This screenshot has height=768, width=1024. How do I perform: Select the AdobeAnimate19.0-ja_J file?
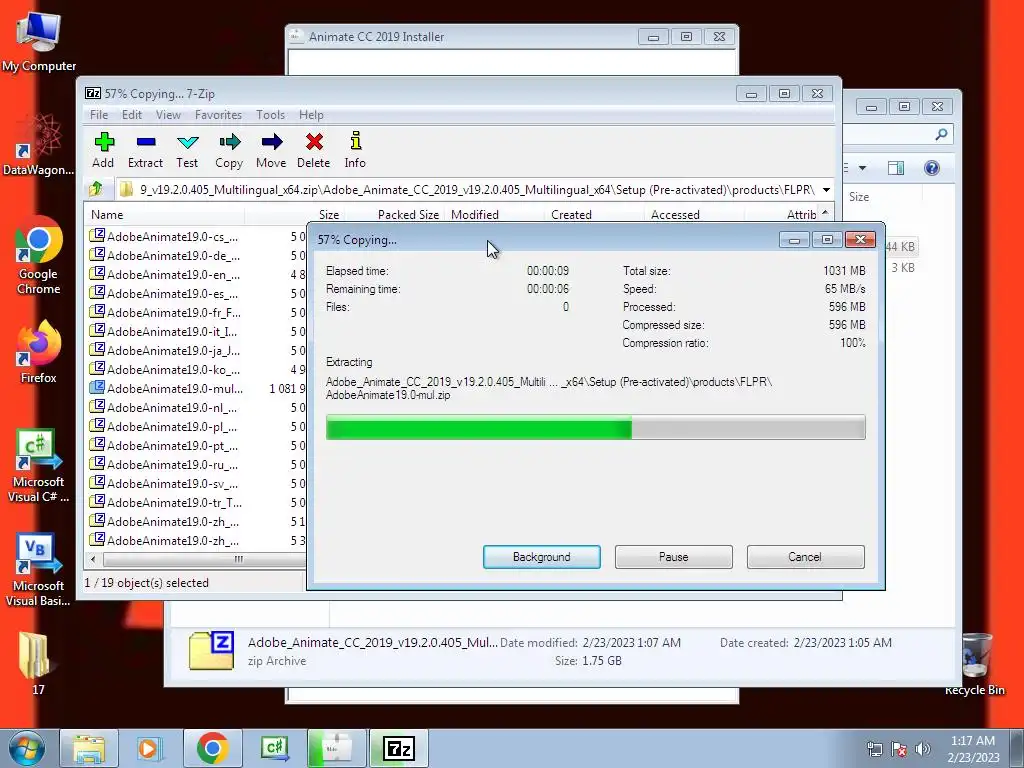pyautogui.click(x=165, y=350)
